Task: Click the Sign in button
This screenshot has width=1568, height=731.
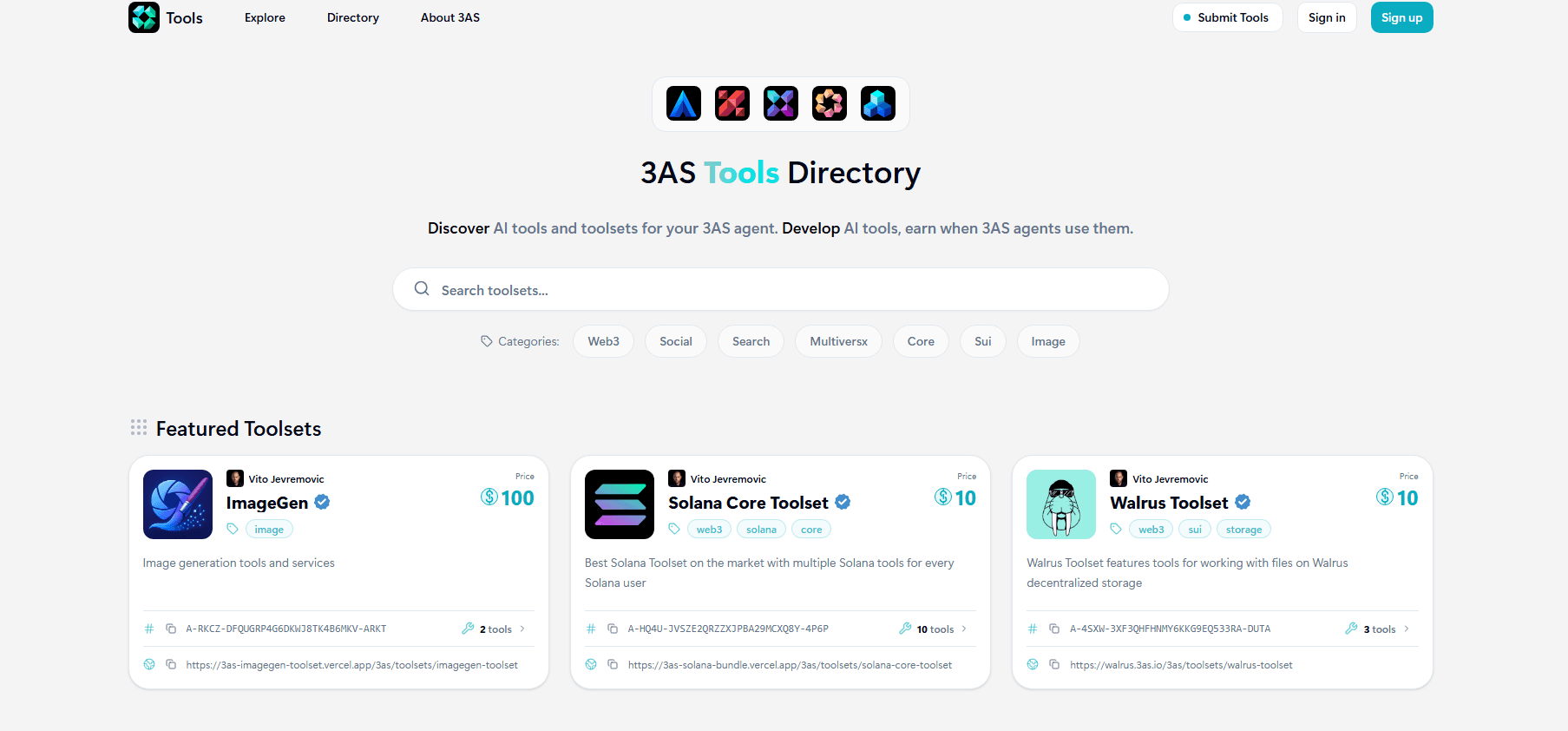Action: point(1327,17)
